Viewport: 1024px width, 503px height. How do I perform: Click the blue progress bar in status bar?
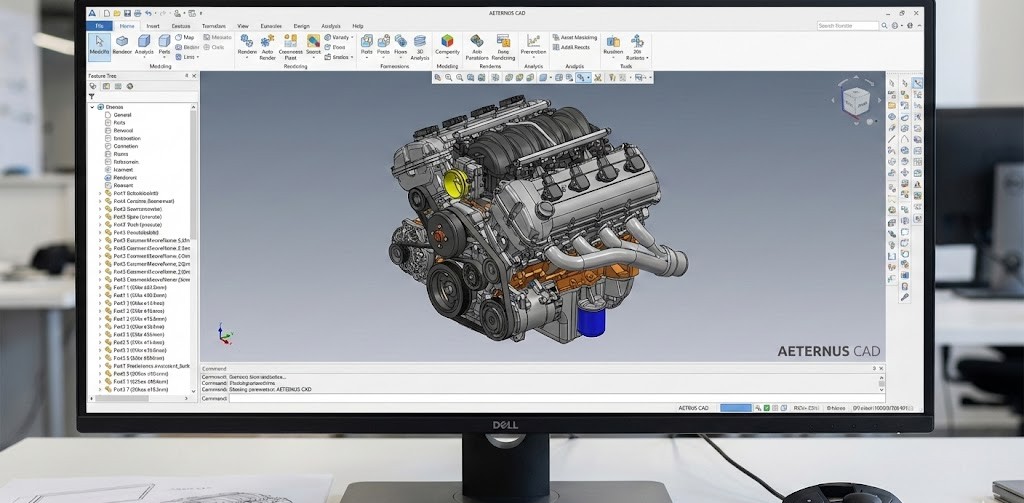click(x=735, y=408)
